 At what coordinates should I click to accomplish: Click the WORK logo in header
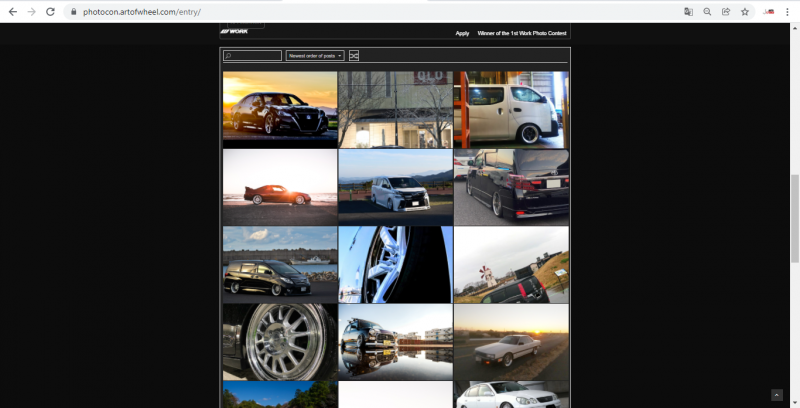233,32
